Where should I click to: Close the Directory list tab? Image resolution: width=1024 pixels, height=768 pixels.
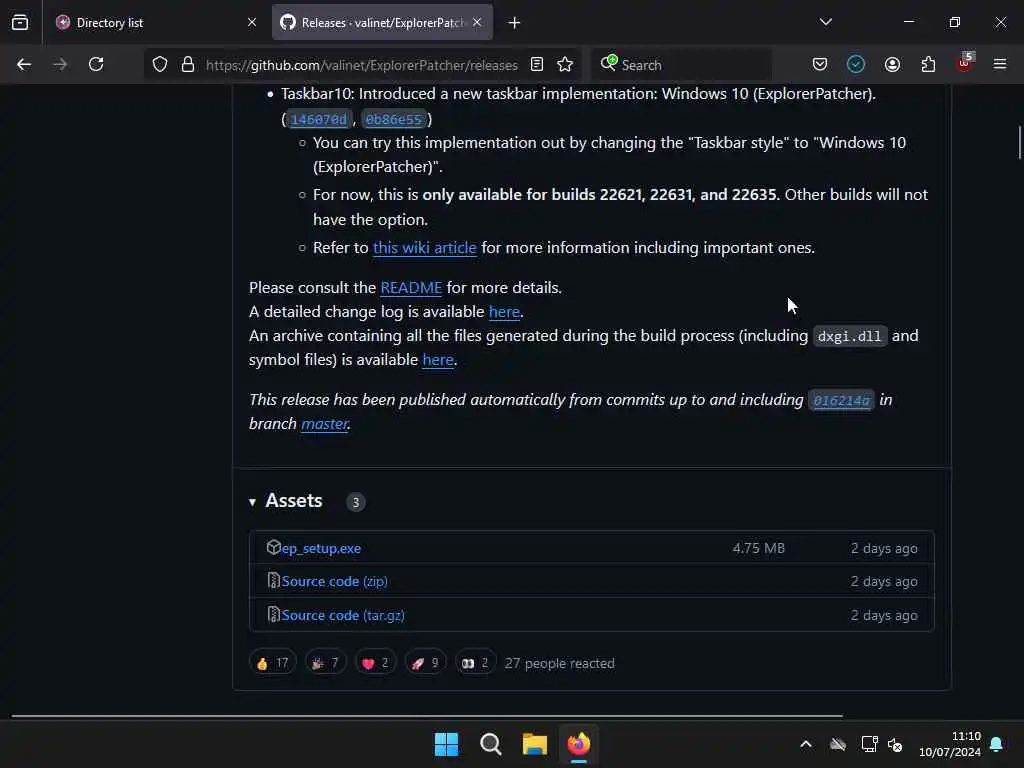pos(252,23)
